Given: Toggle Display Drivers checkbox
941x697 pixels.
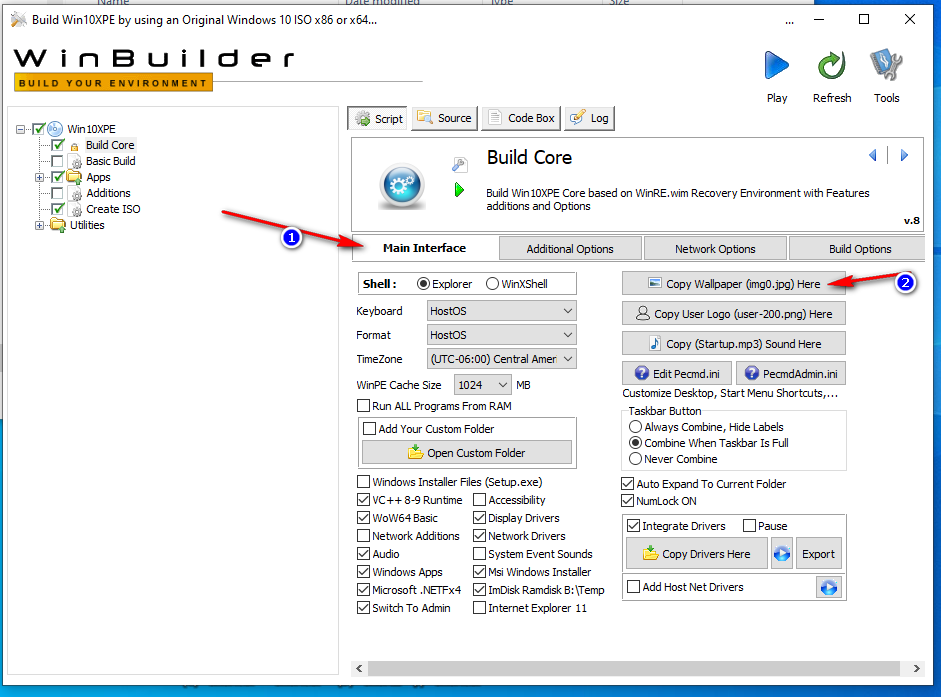Looking at the screenshot, I should pyautogui.click(x=479, y=517).
